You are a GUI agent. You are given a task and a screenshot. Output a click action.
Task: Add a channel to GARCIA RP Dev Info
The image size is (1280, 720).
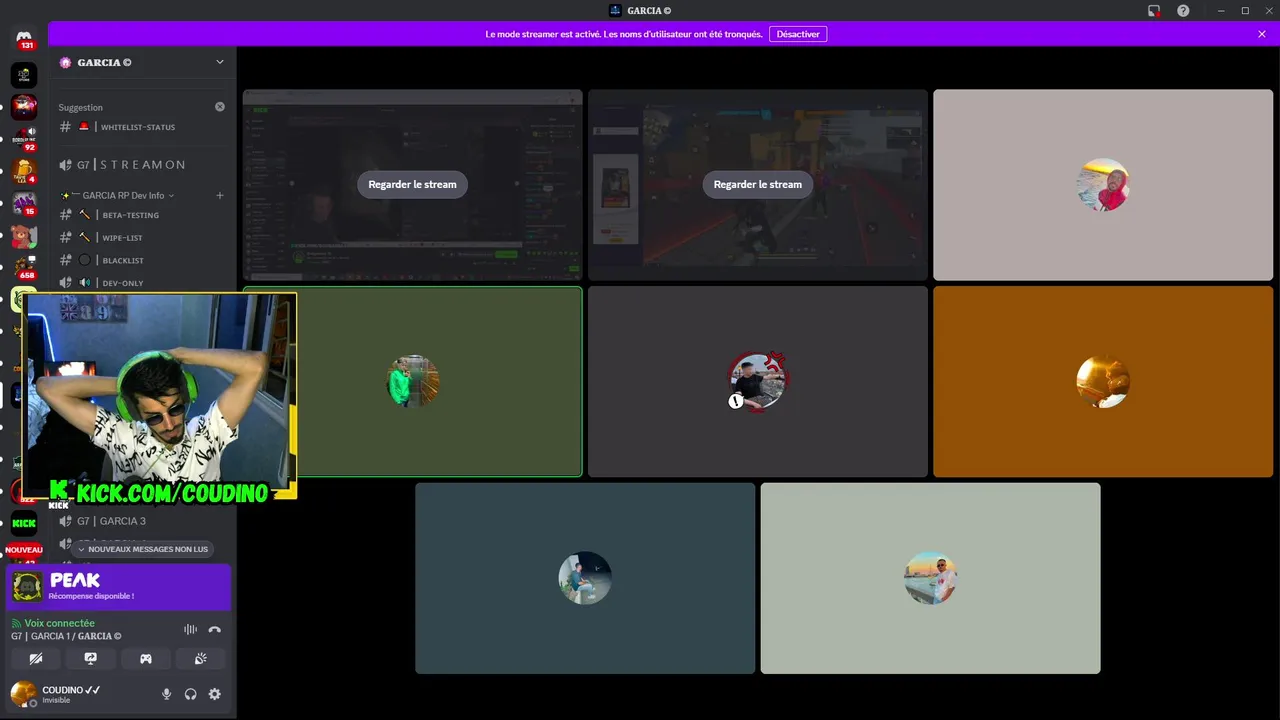point(220,195)
